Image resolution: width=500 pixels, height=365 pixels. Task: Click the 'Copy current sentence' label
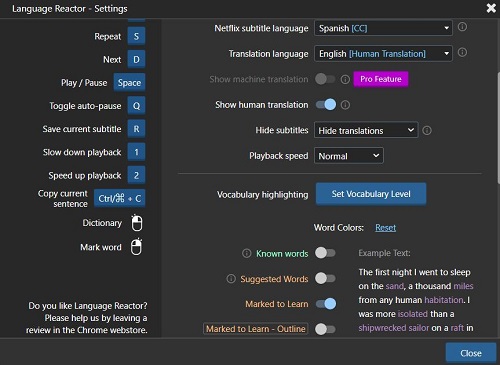point(63,199)
